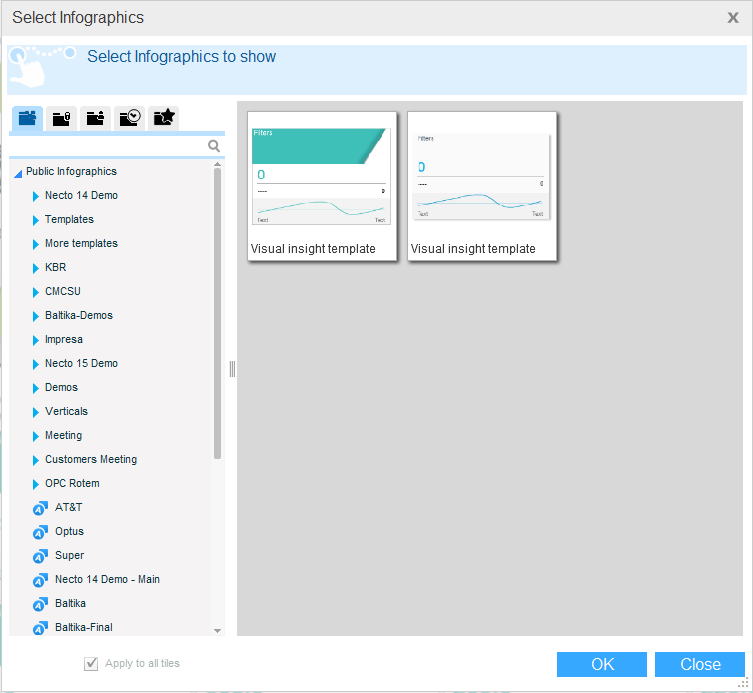Collapse the Public Infographics tree node
753x693 pixels.
(x=18, y=173)
